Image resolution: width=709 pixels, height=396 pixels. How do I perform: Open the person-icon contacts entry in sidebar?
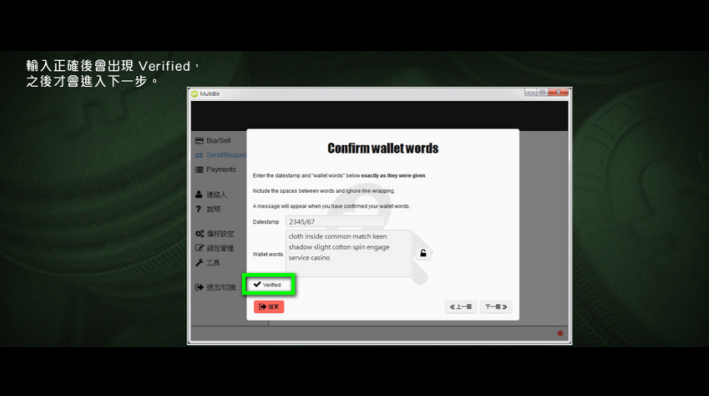coord(211,194)
